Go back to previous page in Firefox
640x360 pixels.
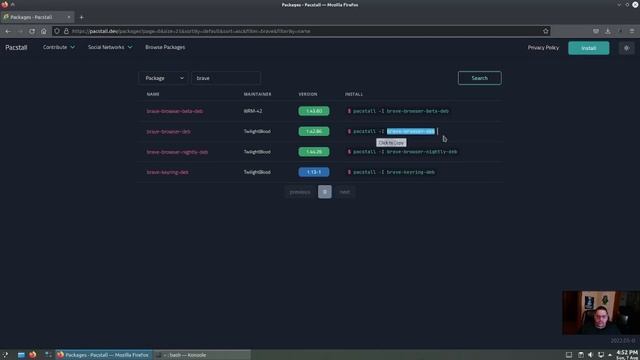click(8, 31)
